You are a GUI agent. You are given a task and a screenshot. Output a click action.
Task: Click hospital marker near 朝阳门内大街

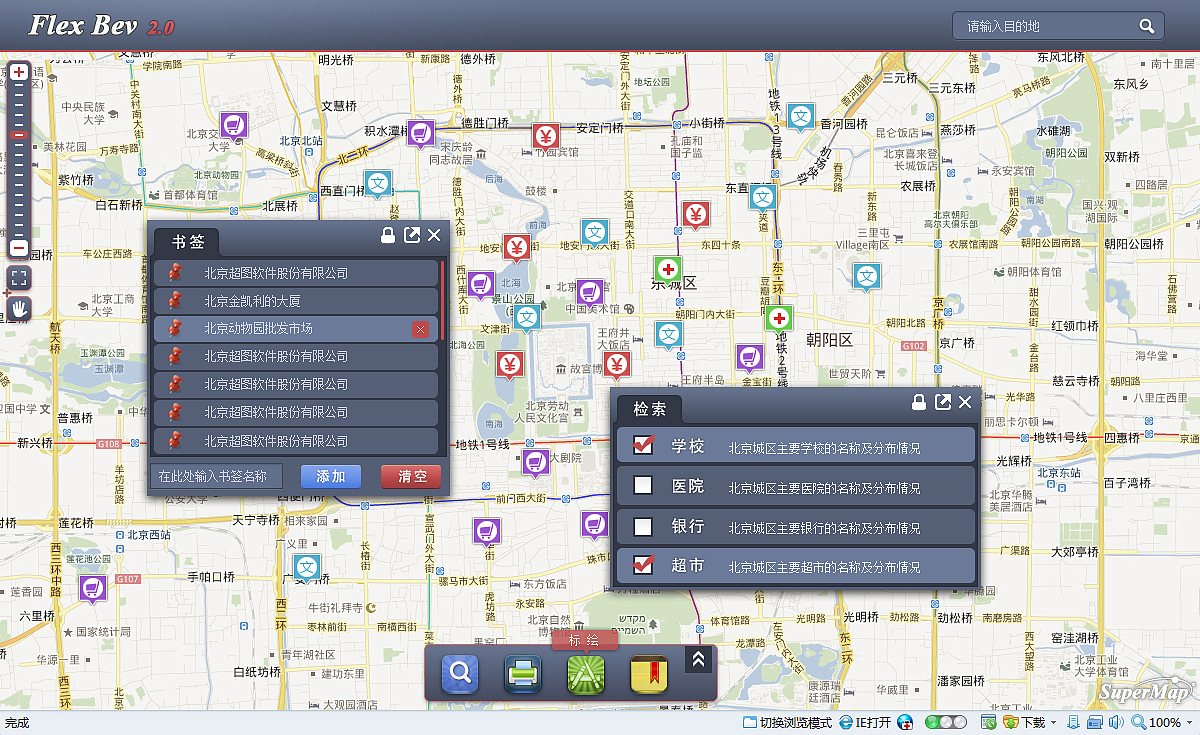pyautogui.click(x=779, y=320)
